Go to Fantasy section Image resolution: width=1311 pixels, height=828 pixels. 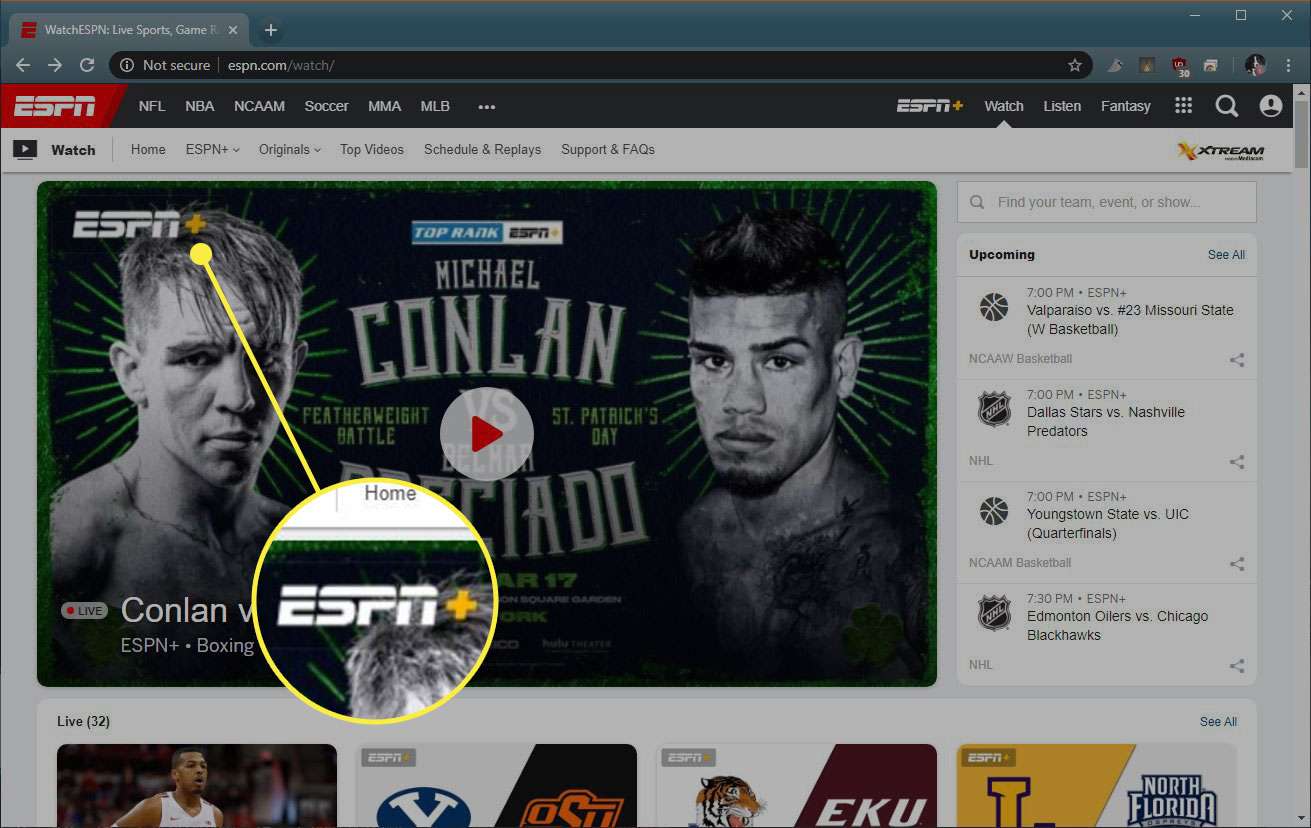pos(1126,106)
